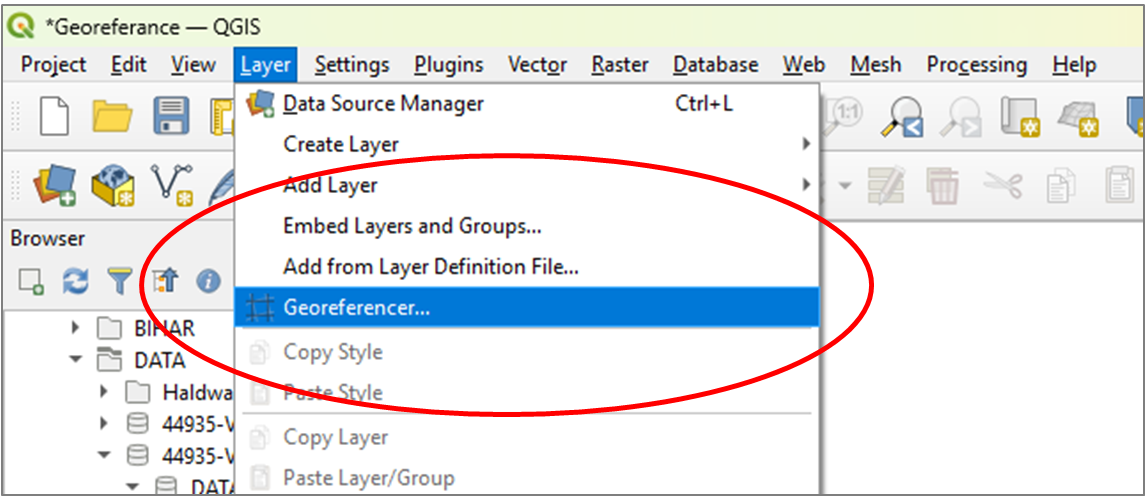This screenshot has width=1146, height=497.
Task: Open the Plugins menu
Action: [449, 65]
